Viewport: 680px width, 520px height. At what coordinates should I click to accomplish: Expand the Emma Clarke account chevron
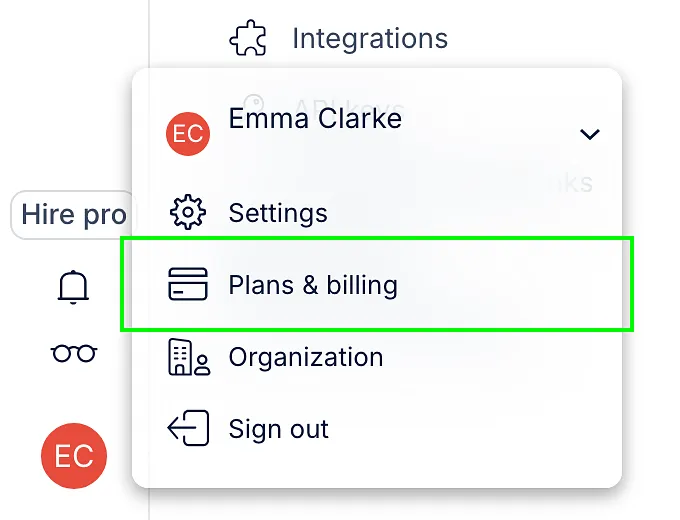(590, 134)
